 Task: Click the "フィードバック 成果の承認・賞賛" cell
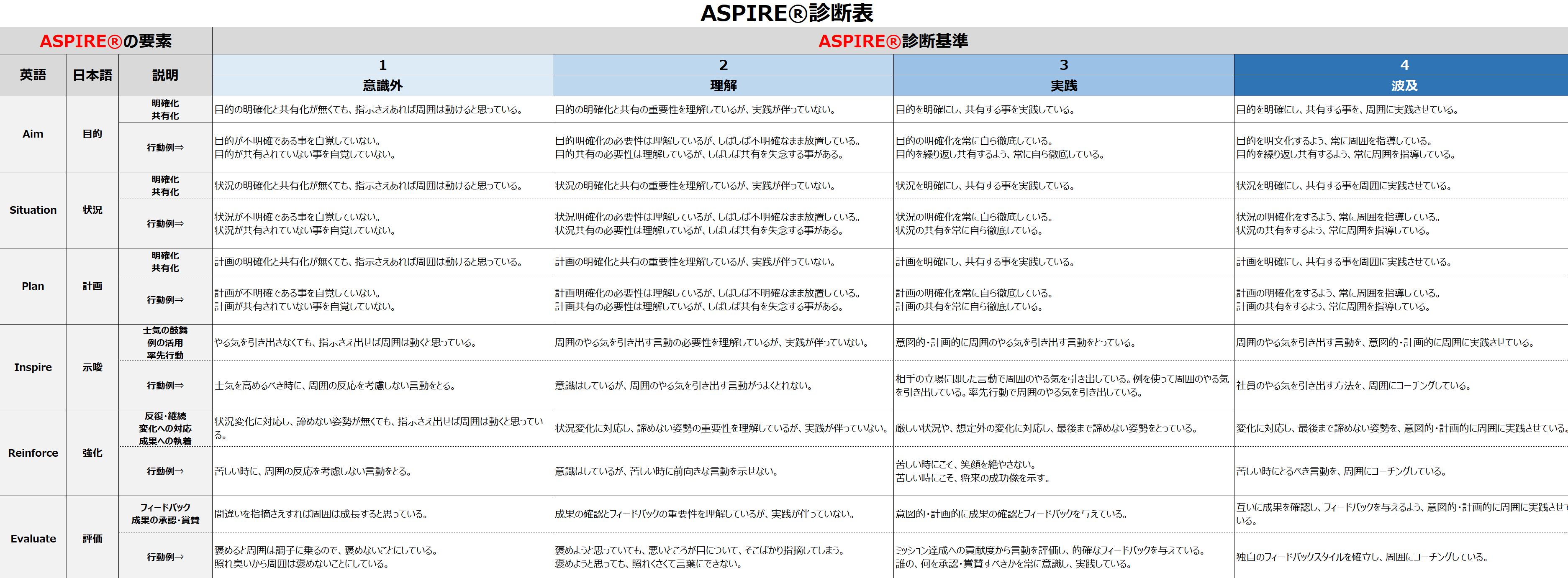pos(165,514)
